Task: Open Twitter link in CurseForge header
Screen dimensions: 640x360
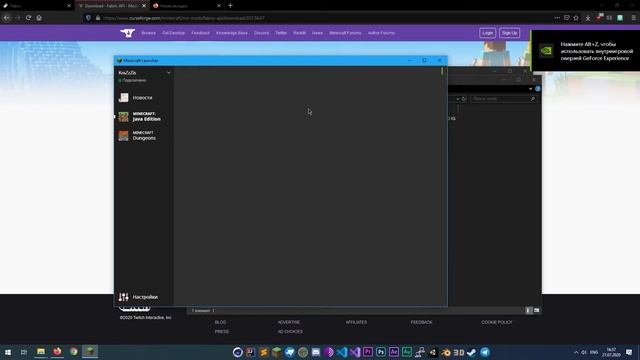Action: tap(281, 33)
